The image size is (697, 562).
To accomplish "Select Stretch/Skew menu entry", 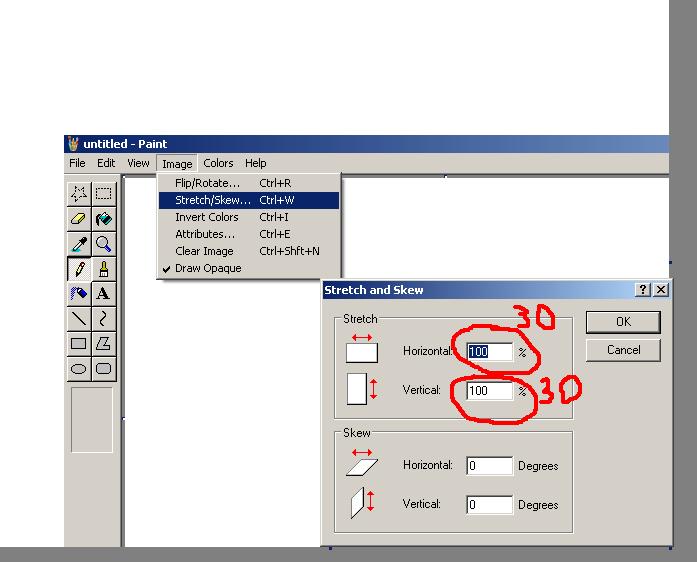I will click(249, 200).
